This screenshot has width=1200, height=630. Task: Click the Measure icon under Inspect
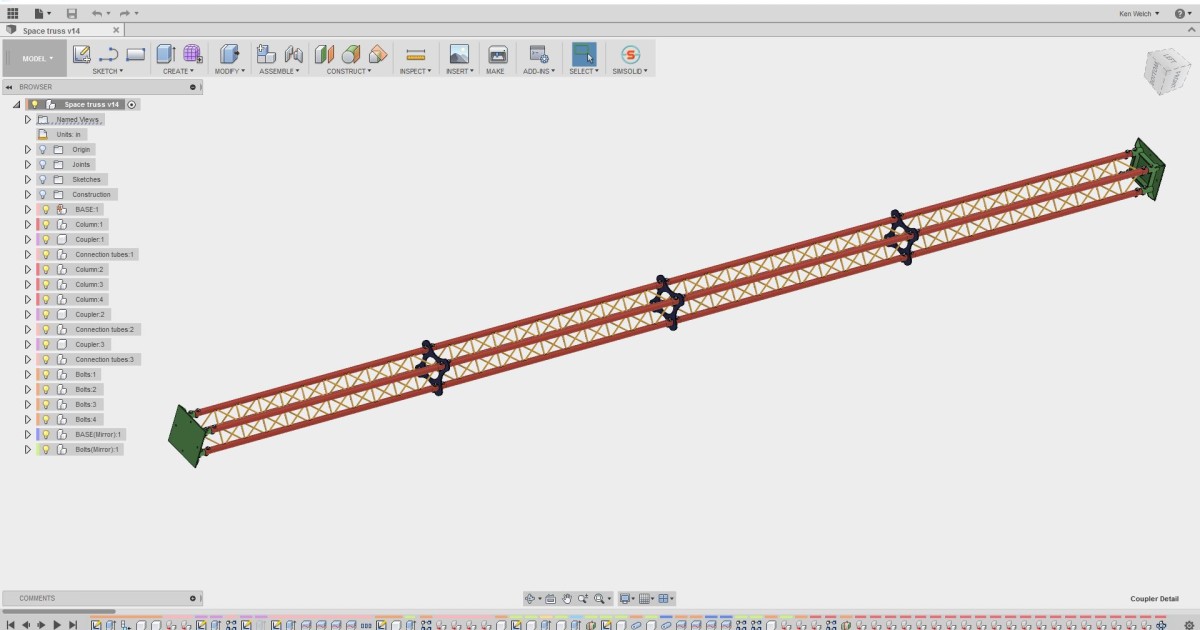pos(415,55)
